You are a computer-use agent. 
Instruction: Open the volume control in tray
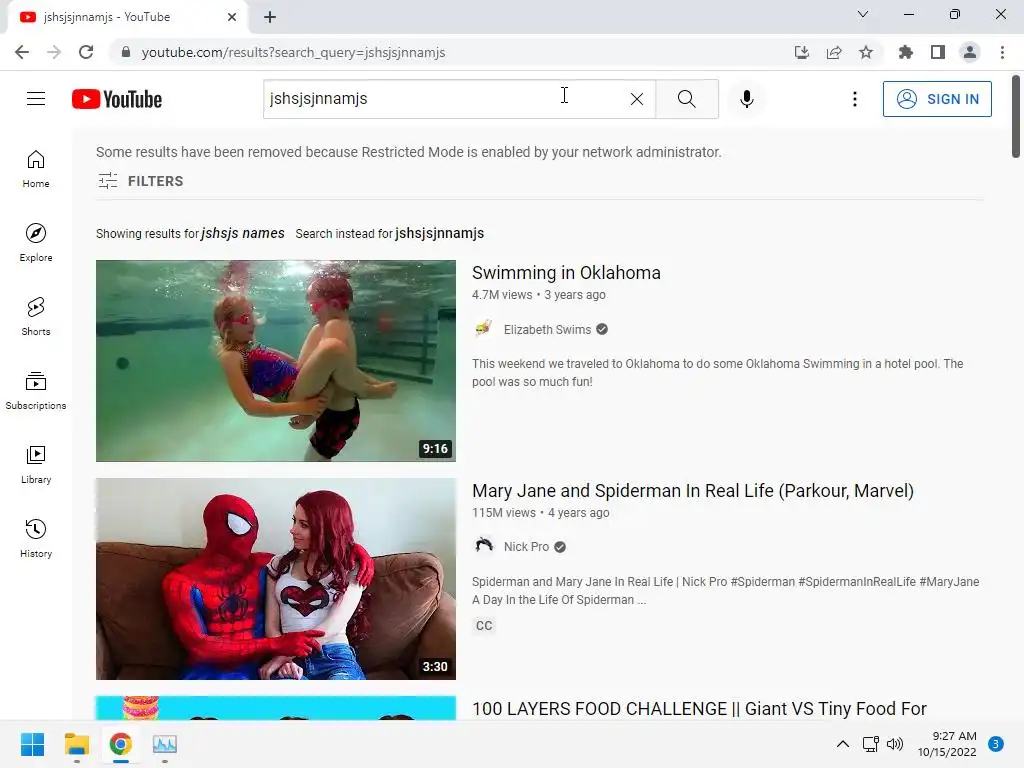[x=895, y=744]
